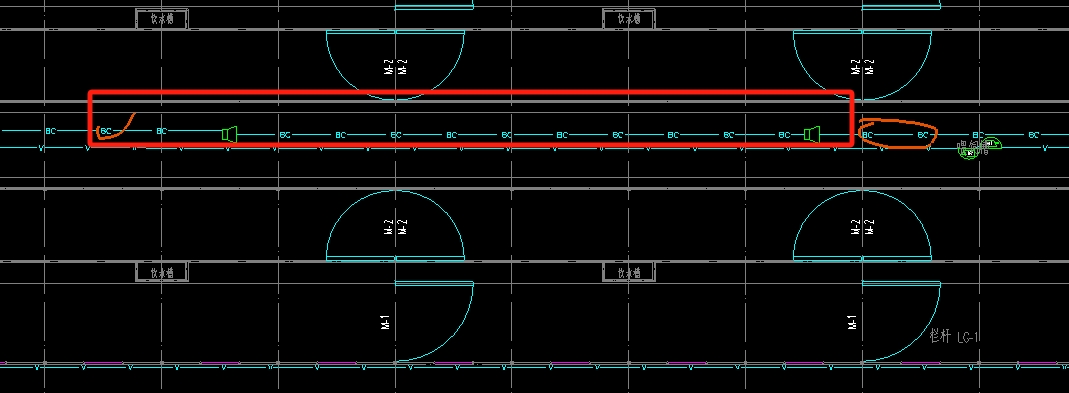Select the top-left 饮水槽 label box

coord(162,19)
